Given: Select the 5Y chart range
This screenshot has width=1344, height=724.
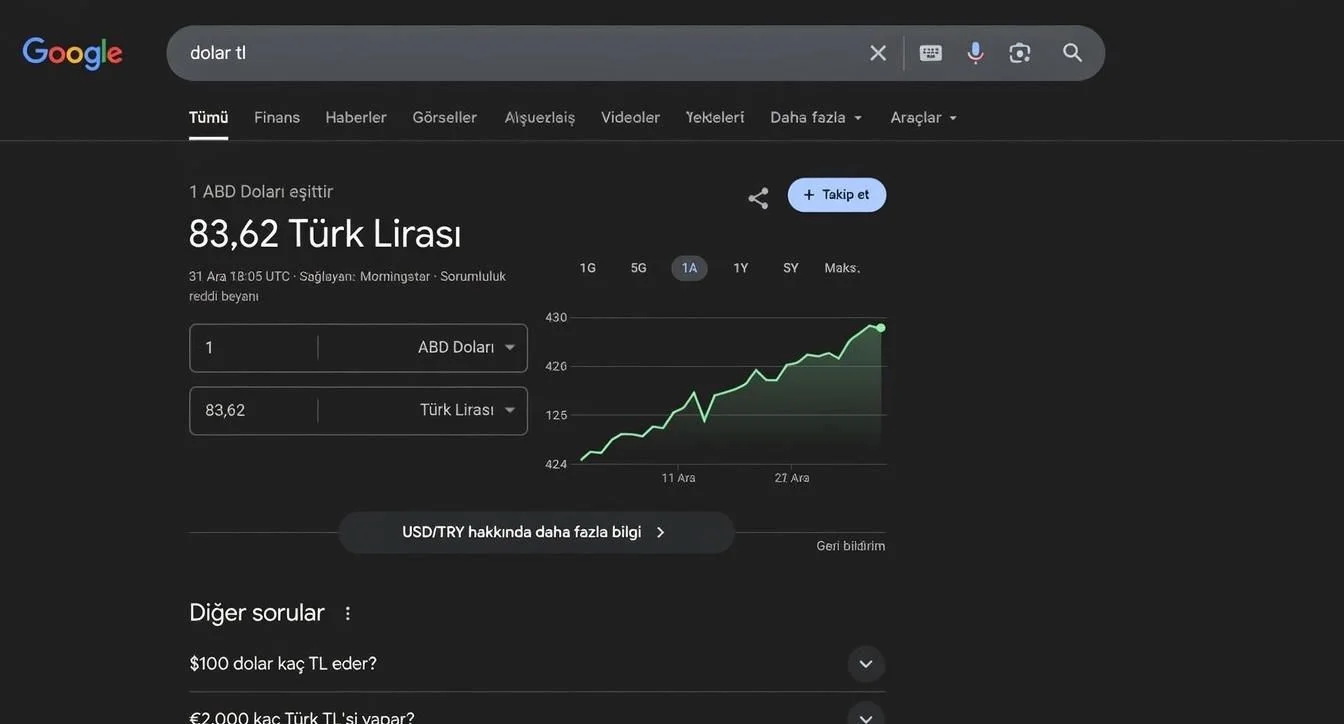Looking at the screenshot, I should [x=791, y=268].
